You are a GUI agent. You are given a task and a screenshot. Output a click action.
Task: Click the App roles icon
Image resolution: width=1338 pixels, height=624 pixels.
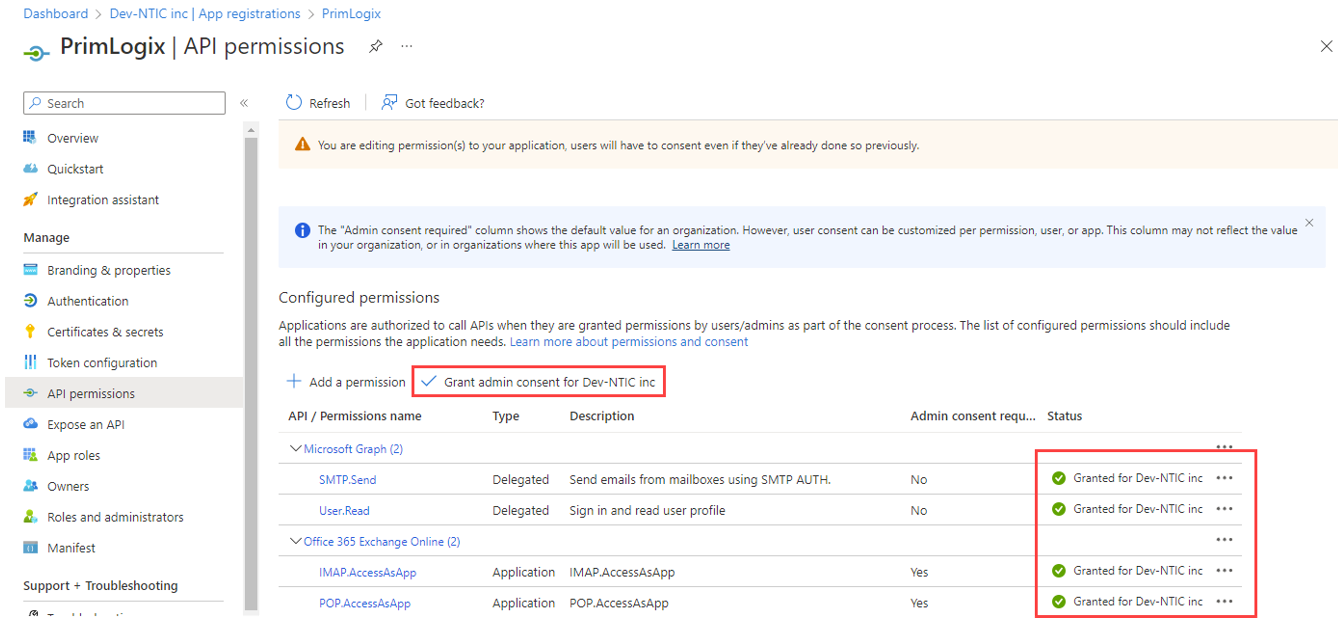(x=30, y=455)
